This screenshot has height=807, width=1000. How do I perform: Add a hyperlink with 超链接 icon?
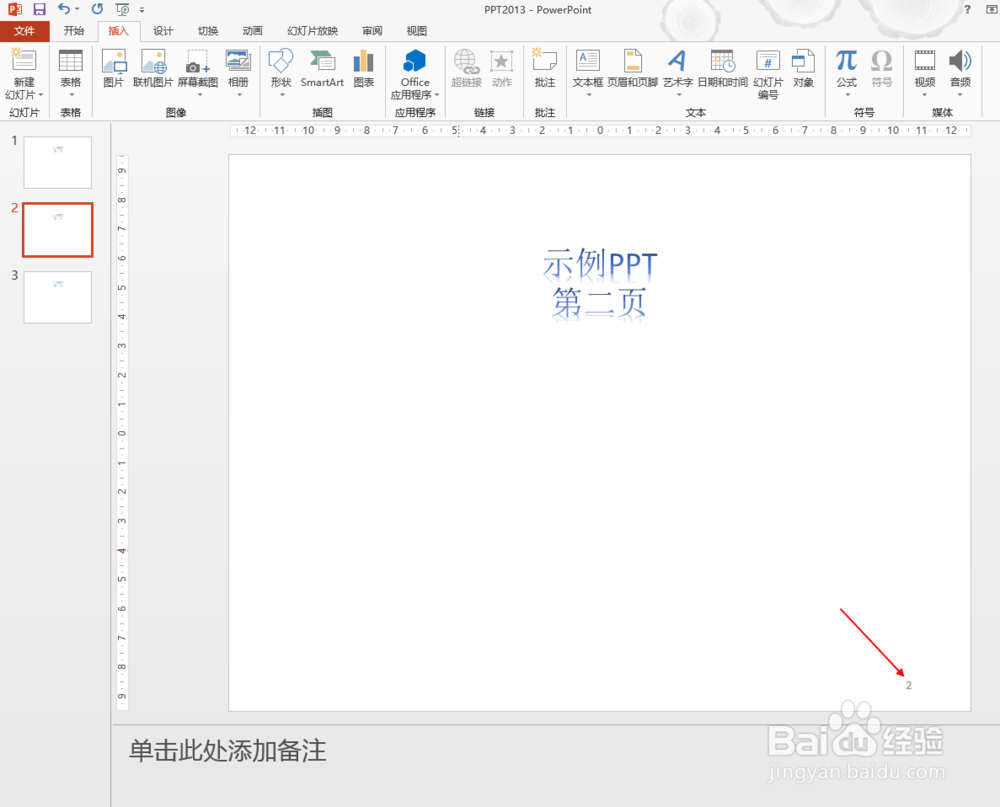466,70
